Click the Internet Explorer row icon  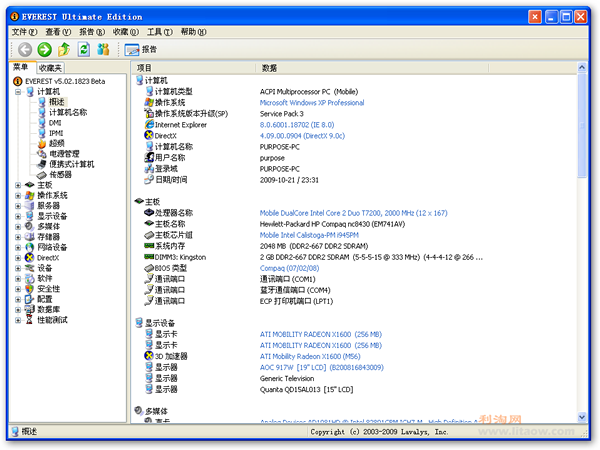(149, 124)
